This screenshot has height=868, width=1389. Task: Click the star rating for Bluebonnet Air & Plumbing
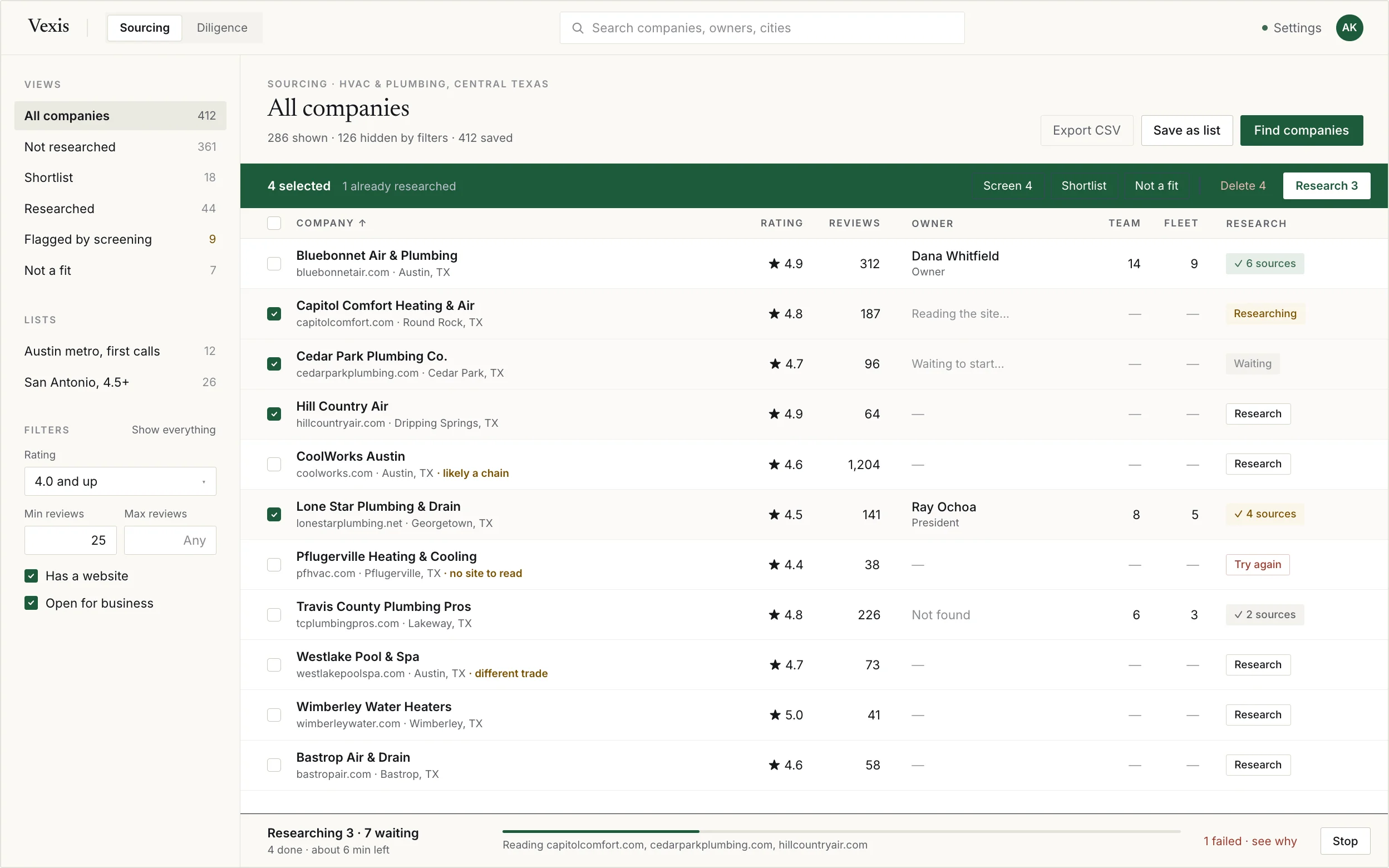[x=785, y=264]
